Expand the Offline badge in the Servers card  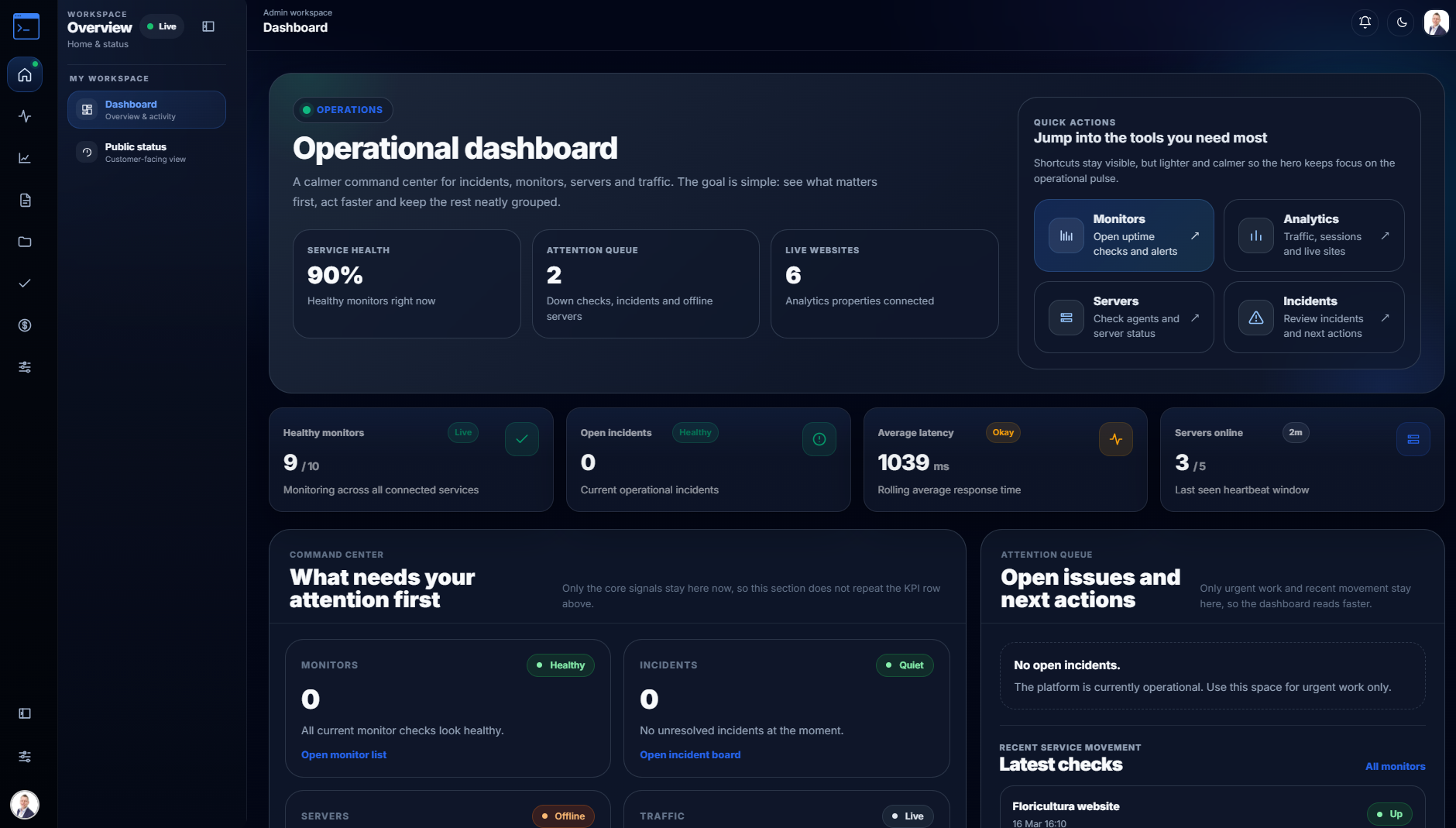point(563,816)
